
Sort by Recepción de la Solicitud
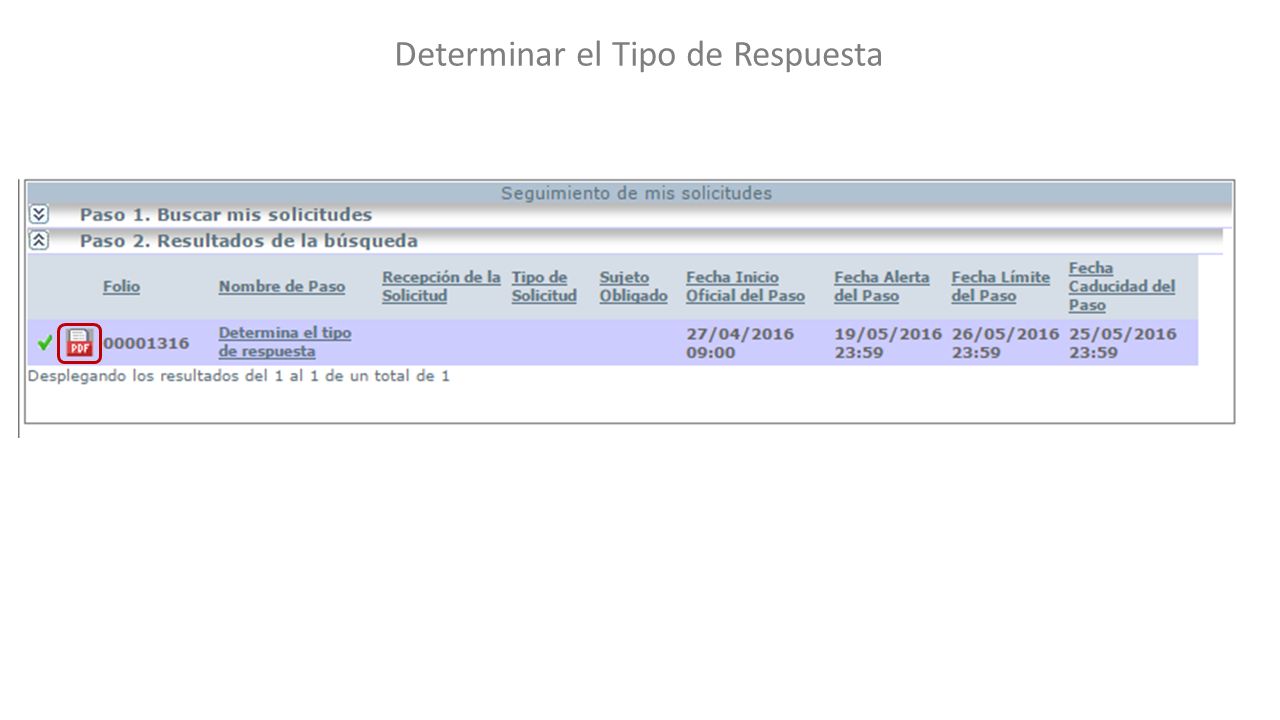[441, 287]
